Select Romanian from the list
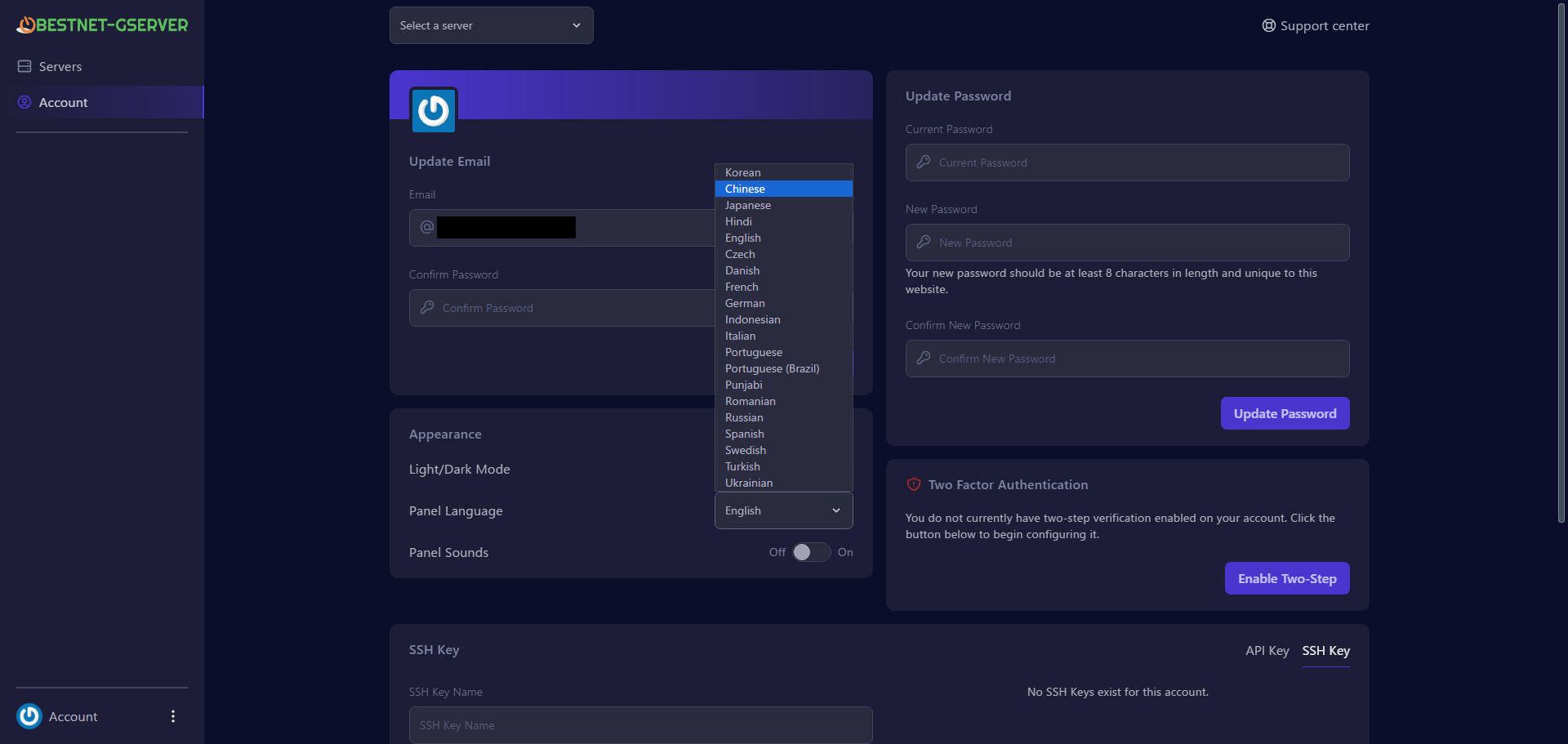This screenshot has width=1568, height=744. click(x=784, y=401)
